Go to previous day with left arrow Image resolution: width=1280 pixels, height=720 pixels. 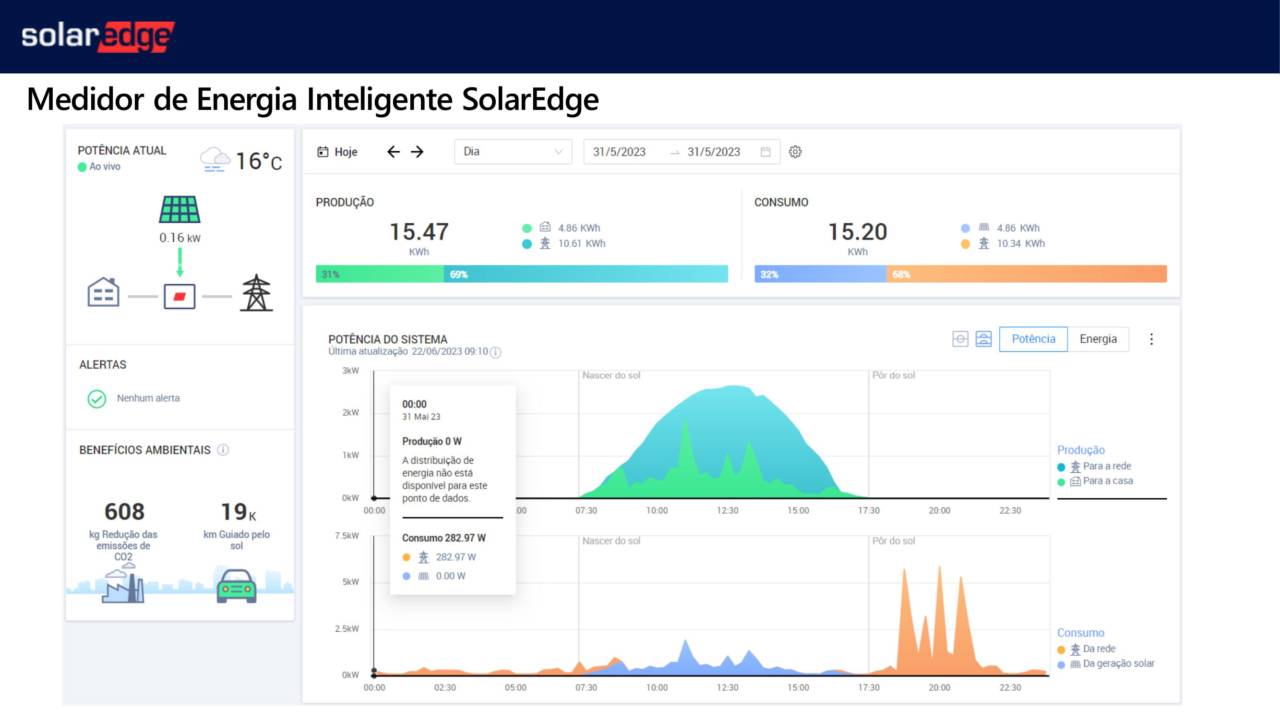[393, 152]
